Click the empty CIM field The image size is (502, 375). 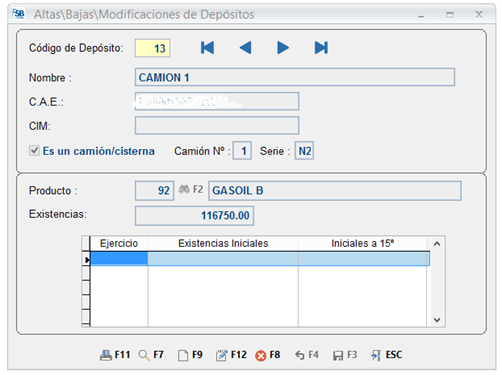click(217, 126)
